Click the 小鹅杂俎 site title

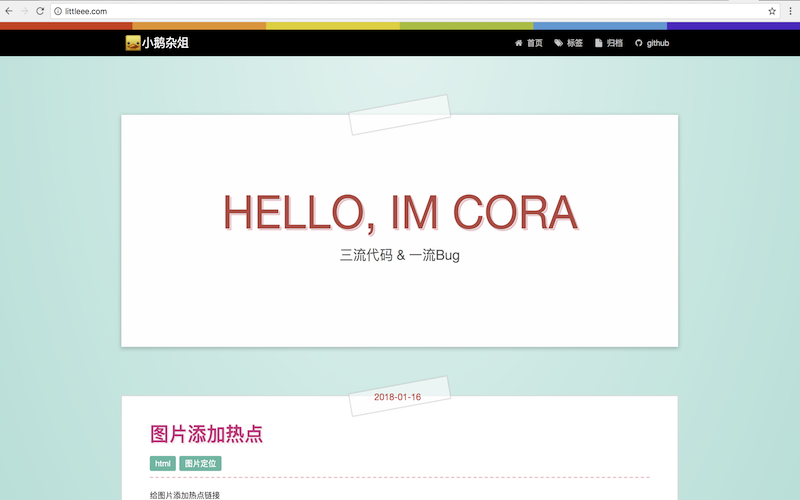click(x=165, y=43)
